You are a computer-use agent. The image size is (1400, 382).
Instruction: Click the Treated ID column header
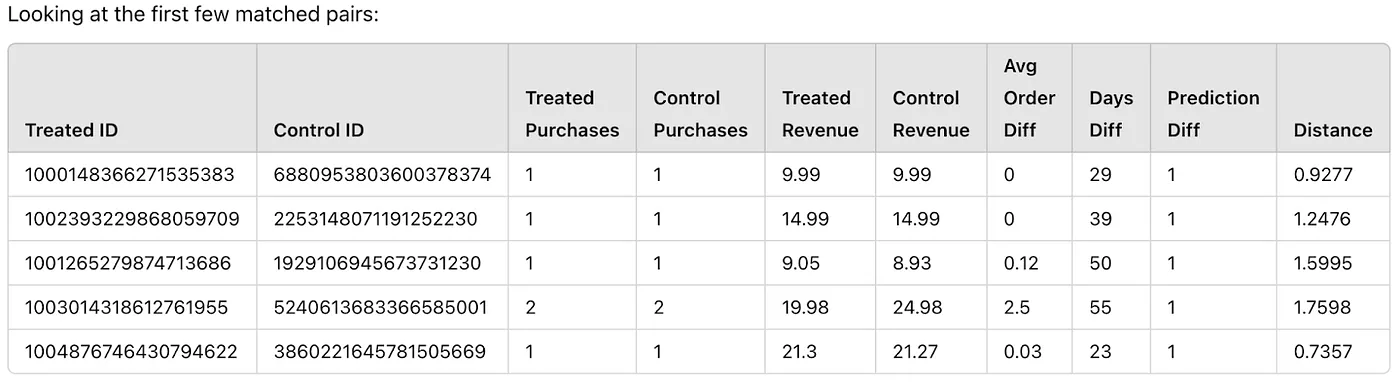pyautogui.click(x=71, y=130)
